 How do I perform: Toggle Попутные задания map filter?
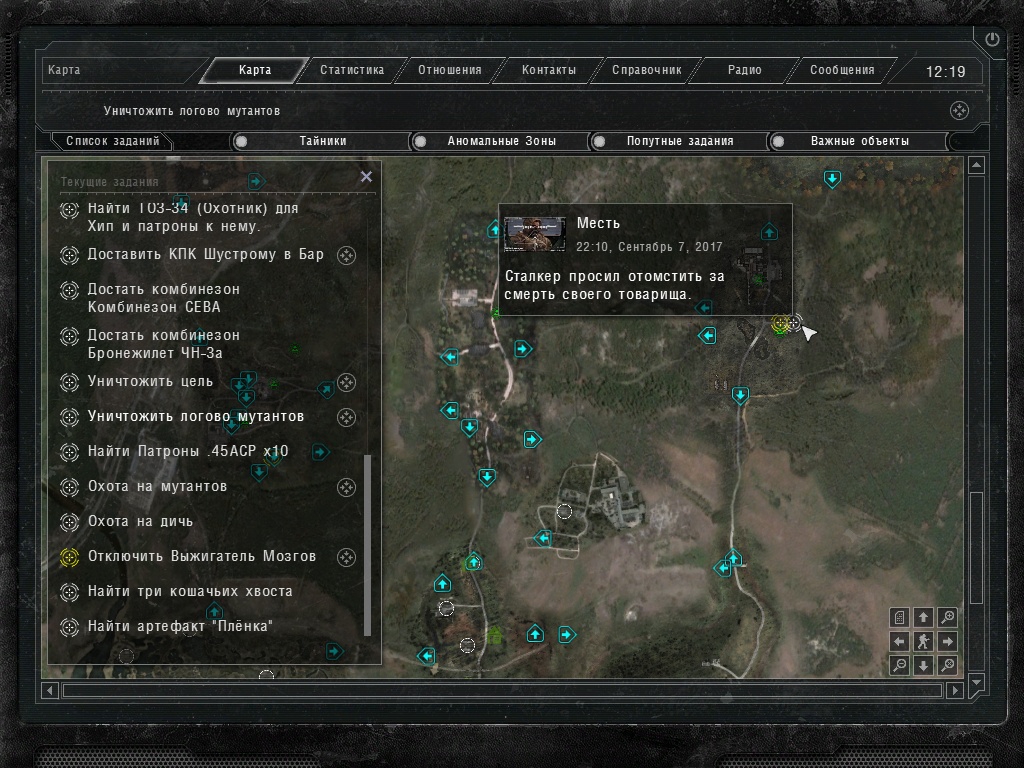pos(679,141)
